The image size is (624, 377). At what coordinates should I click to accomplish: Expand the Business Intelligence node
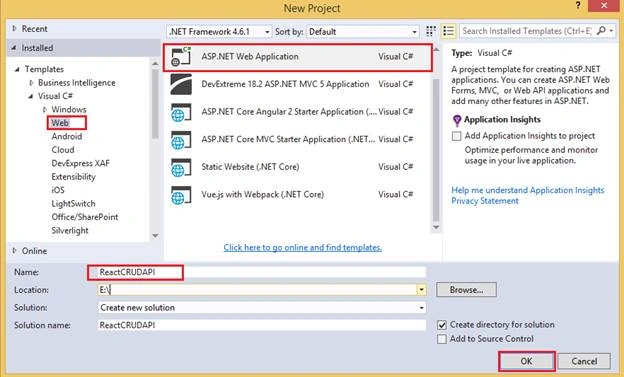(x=31, y=83)
